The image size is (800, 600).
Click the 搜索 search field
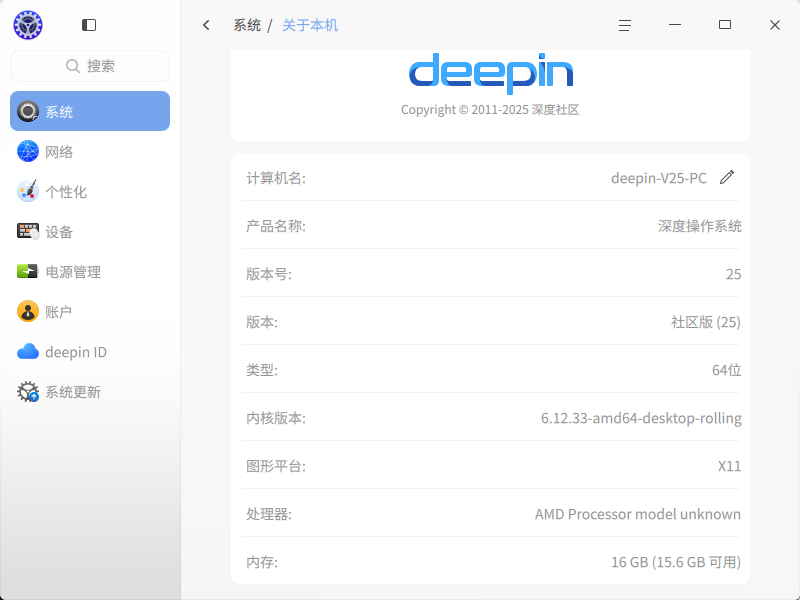tap(90, 66)
